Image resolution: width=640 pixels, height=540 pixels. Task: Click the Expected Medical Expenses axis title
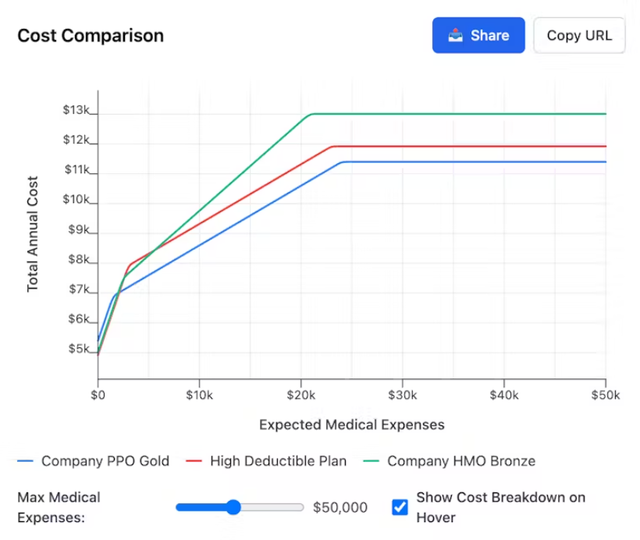(x=352, y=424)
